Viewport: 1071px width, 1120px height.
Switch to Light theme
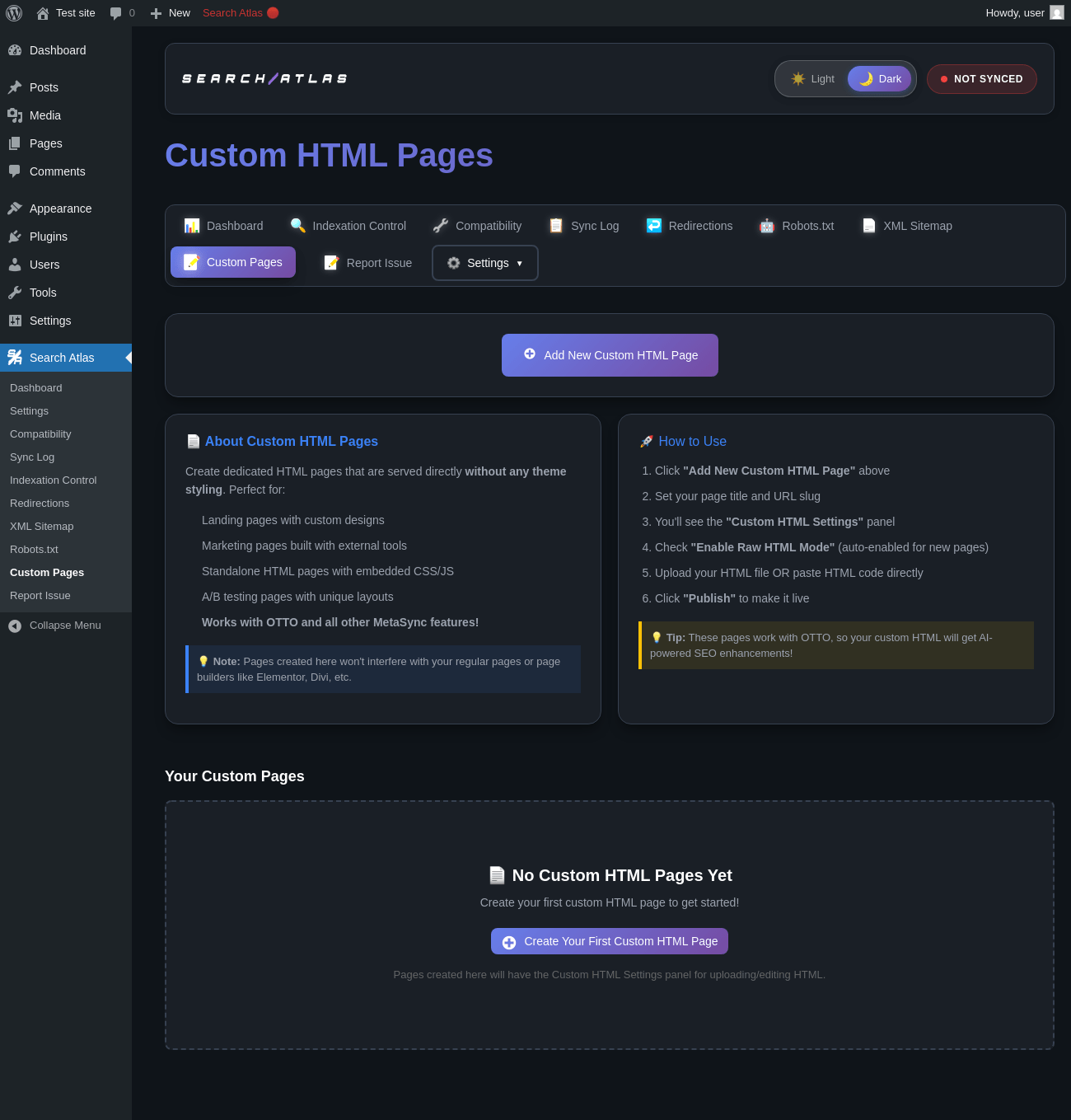[x=812, y=79]
